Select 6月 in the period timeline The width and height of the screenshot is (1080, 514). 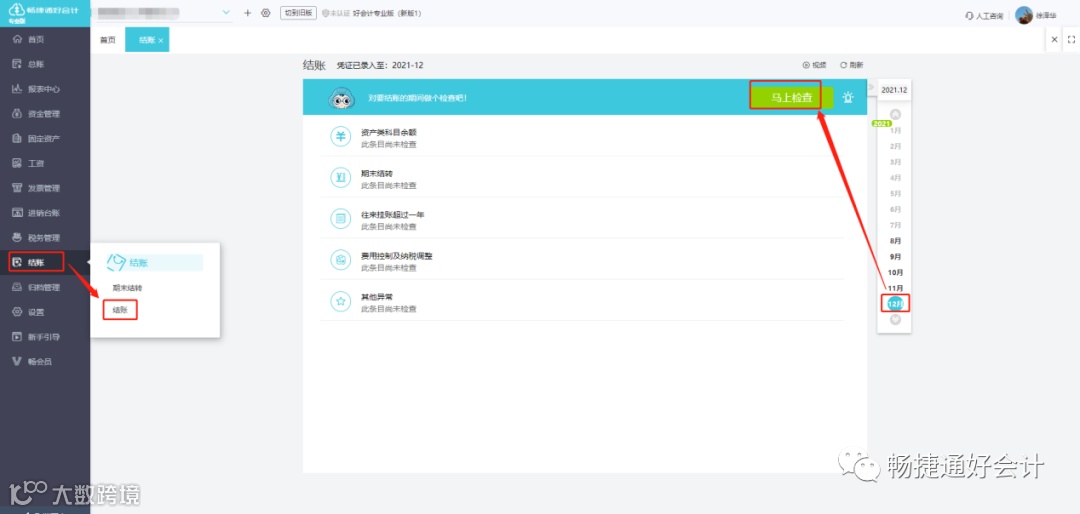(x=895, y=209)
